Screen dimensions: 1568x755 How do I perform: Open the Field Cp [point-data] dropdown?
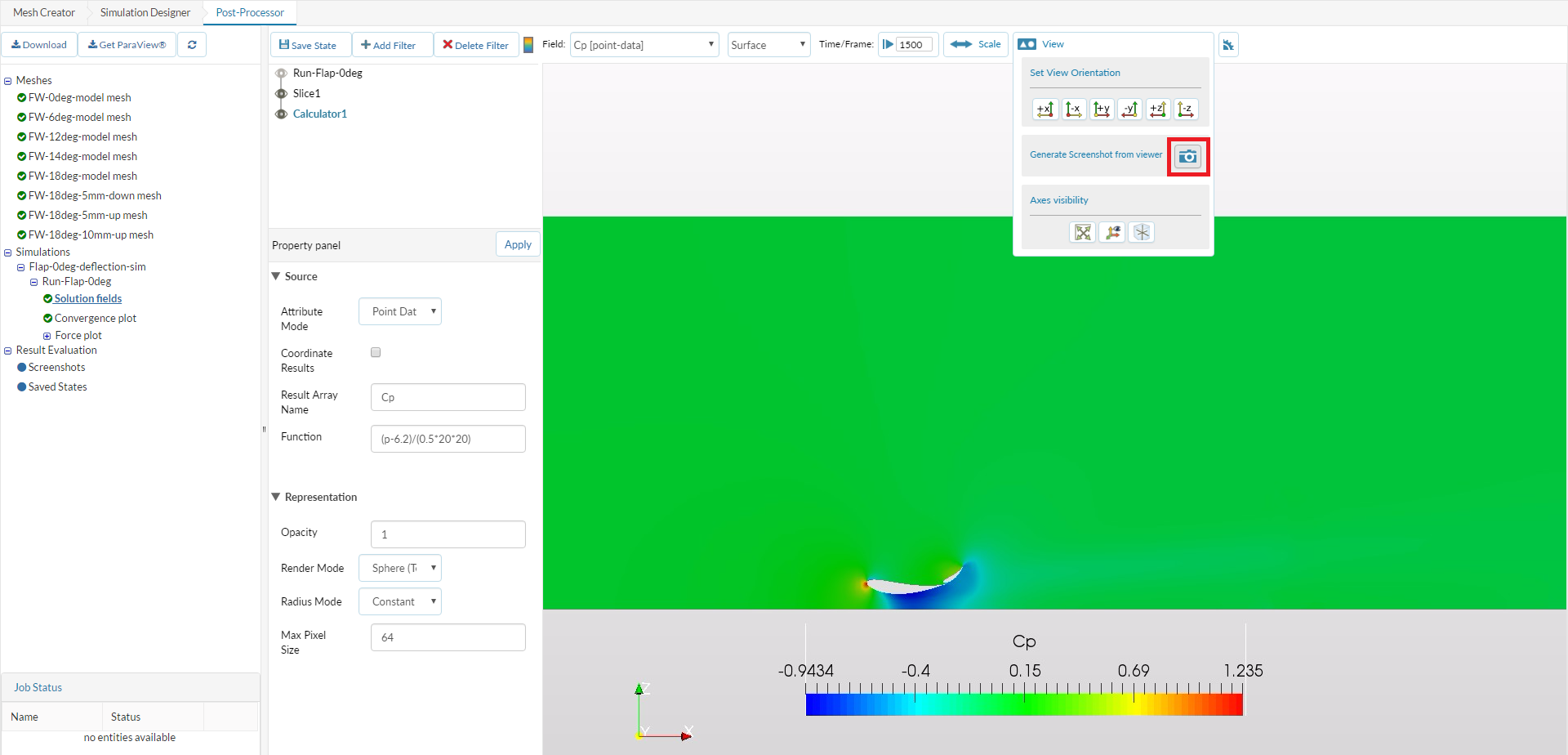coord(644,45)
